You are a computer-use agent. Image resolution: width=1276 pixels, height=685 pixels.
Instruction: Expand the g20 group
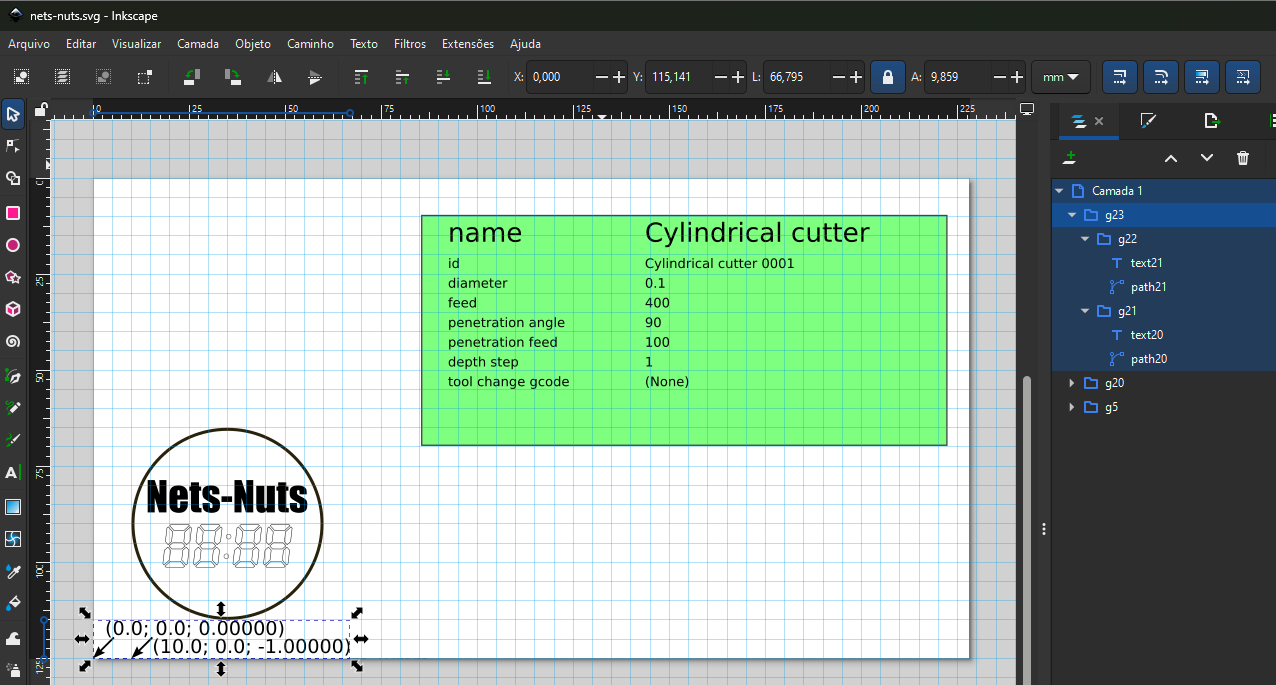tap(1072, 383)
